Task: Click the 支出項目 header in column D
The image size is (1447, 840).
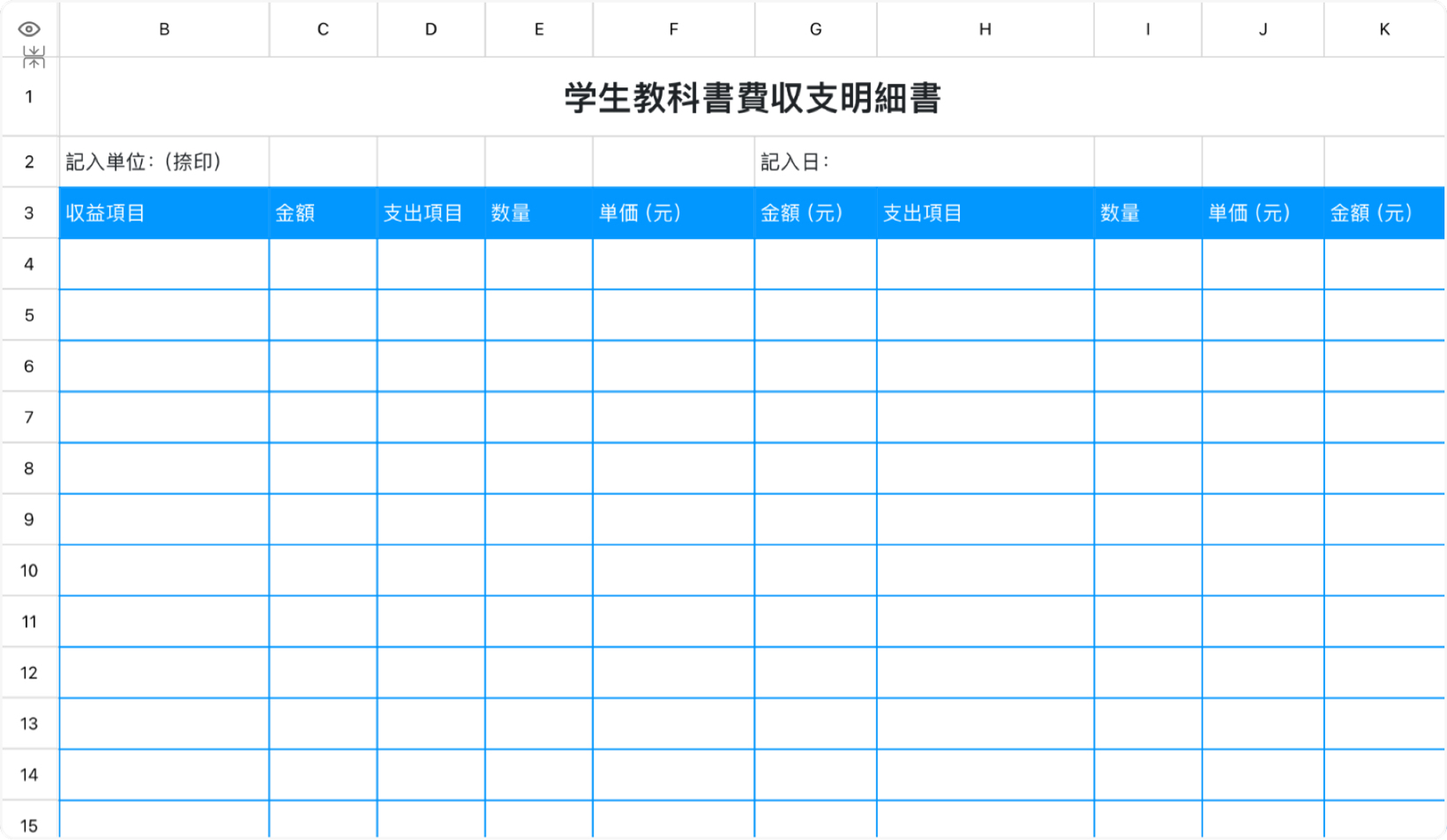Action: pos(431,213)
